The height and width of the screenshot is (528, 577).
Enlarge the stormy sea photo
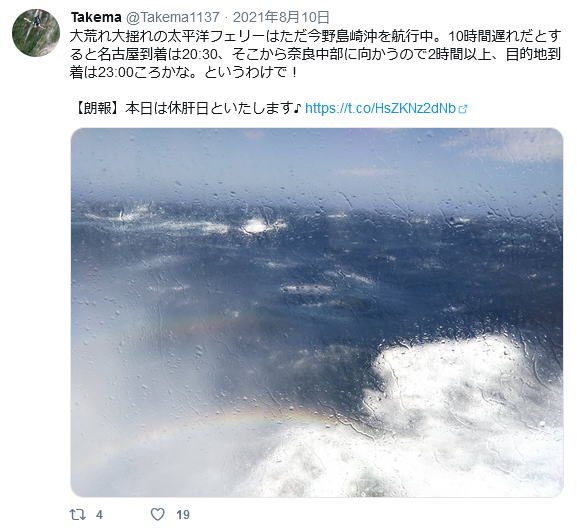[317, 312]
